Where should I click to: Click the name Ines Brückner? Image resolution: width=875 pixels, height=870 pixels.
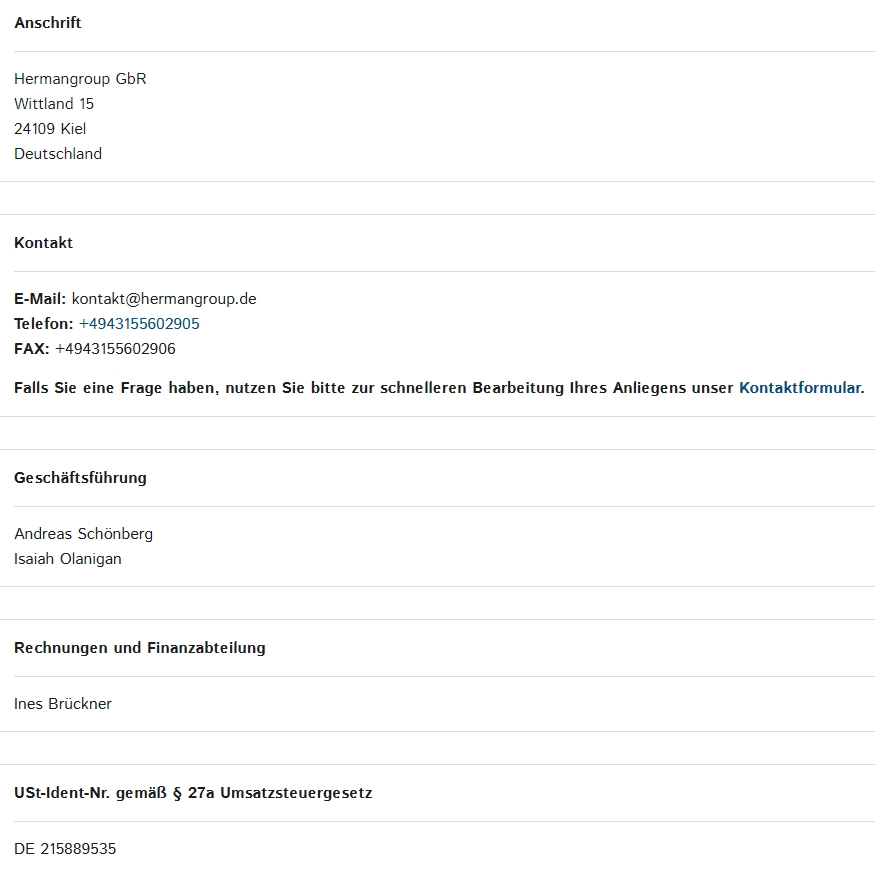[63, 704]
